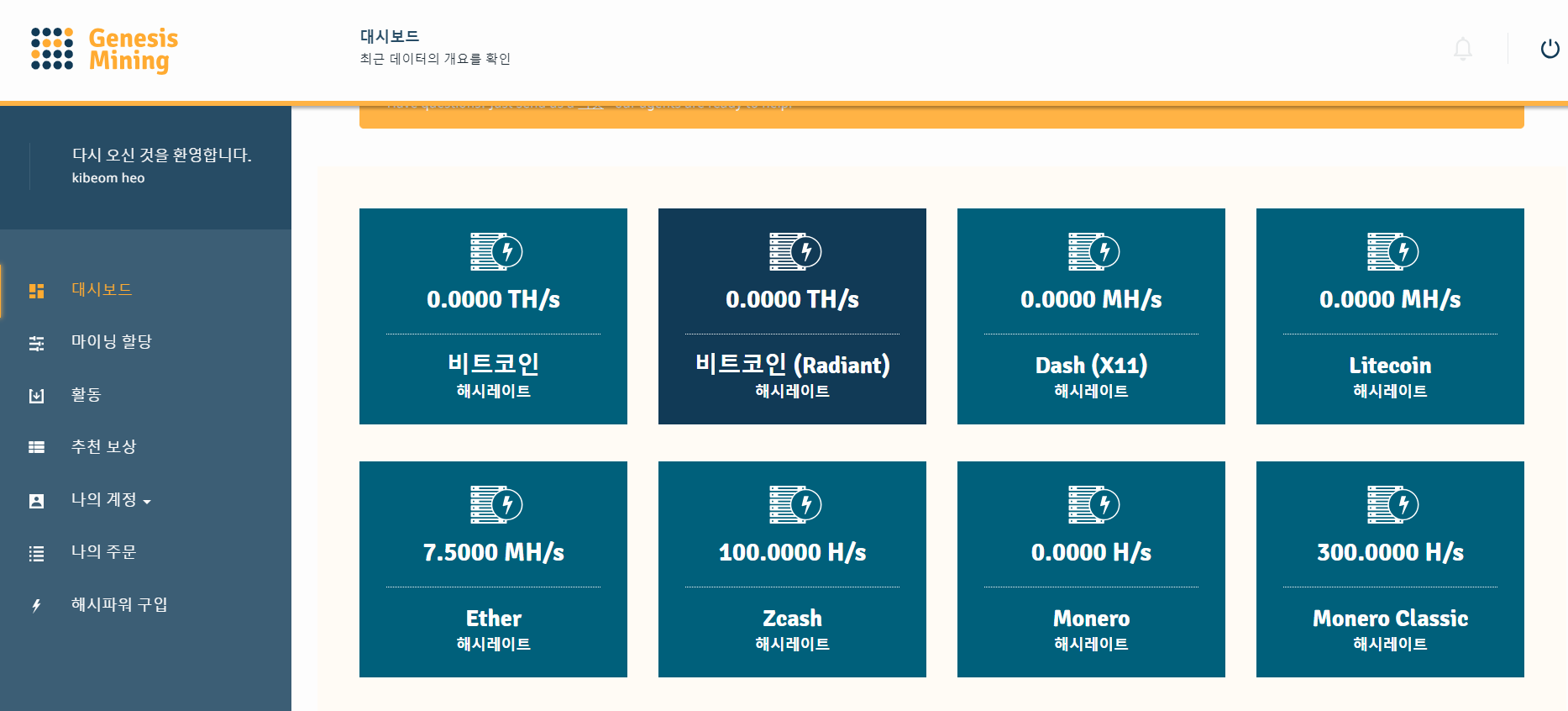Expand the 나의 계정 dropdown arrow
Viewport: 1568px width, 711px height.
[147, 502]
